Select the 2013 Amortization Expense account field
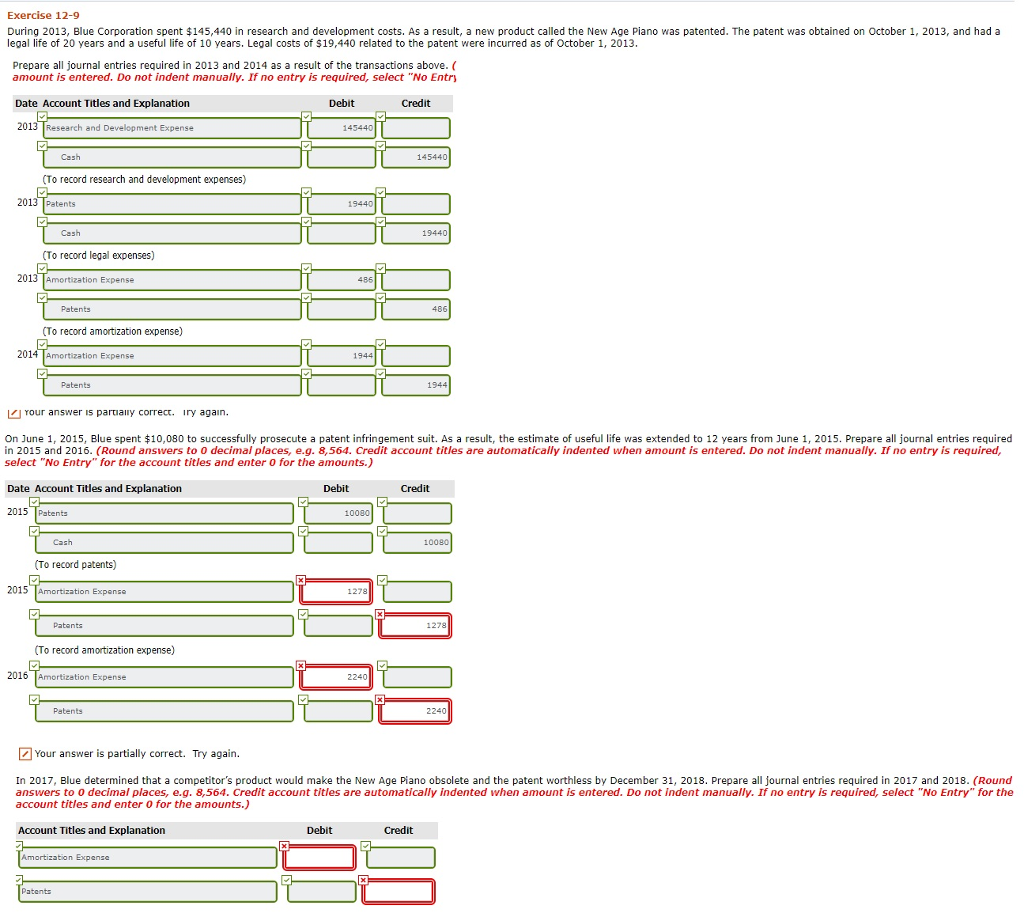1024x913 pixels. pyautogui.click(x=172, y=280)
